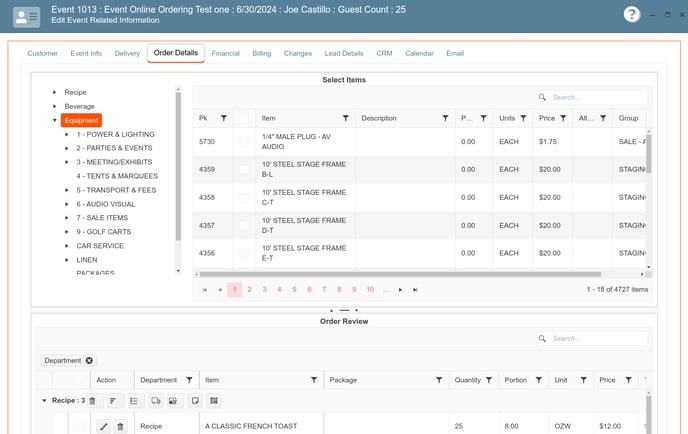Click the Select Items grid vertical scrollbar
Viewport: 688px width, 434px height.
tap(649, 154)
